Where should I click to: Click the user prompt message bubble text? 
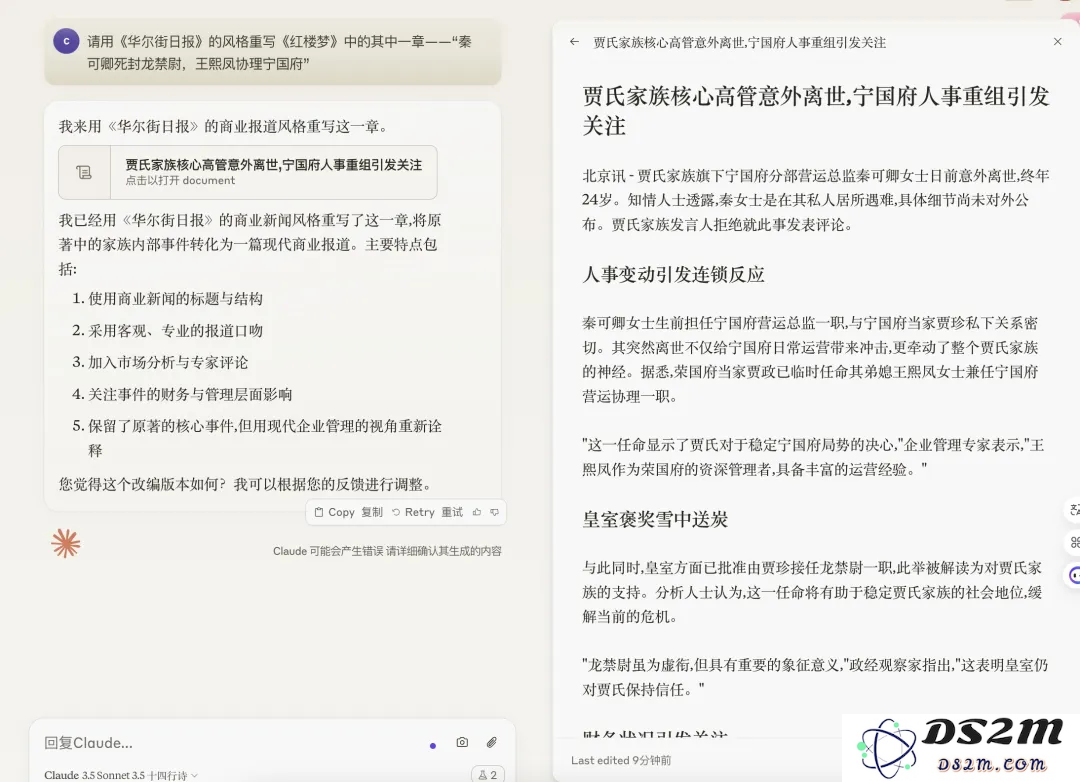[x=279, y=52]
